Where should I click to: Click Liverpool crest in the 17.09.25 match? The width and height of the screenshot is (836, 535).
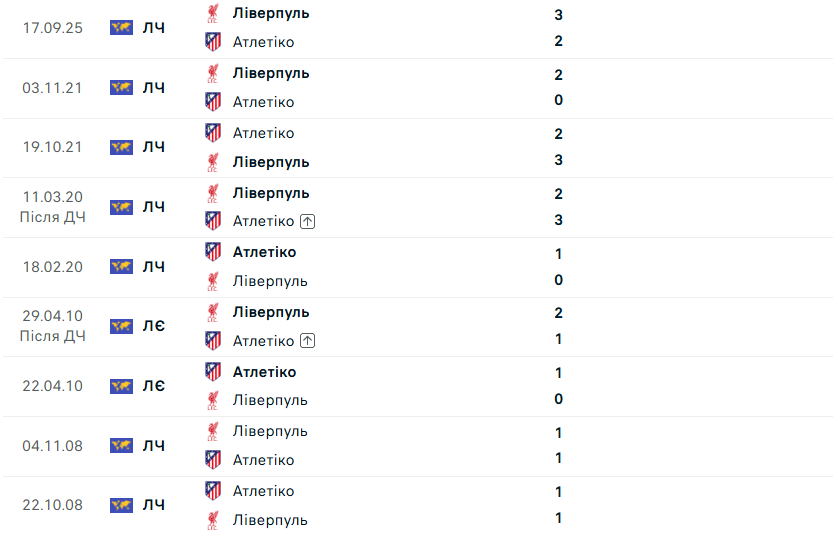click(213, 13)
